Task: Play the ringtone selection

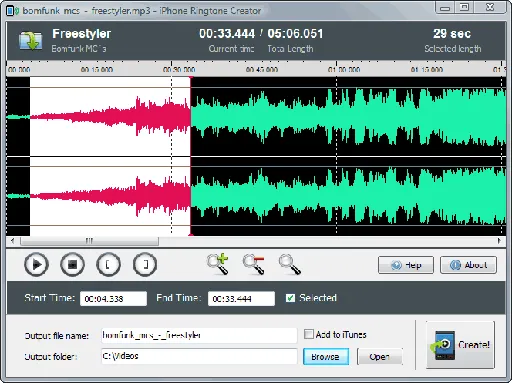Action: (x=36, y=265)
